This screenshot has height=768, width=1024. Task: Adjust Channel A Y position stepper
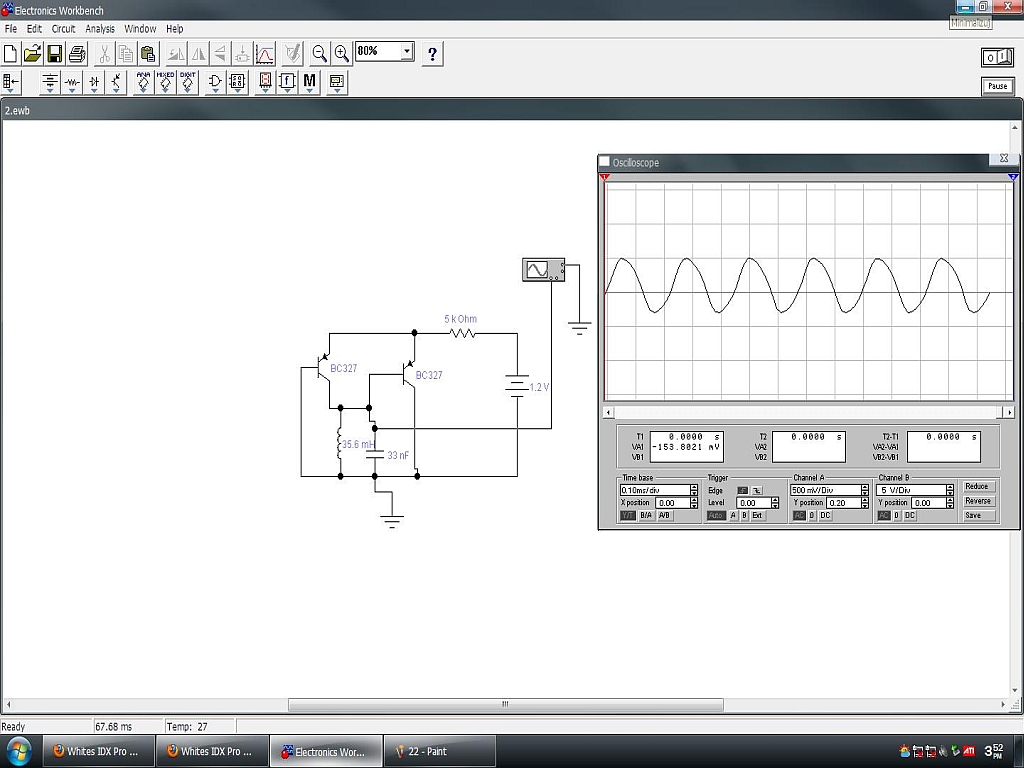click(x=865, y=503)
